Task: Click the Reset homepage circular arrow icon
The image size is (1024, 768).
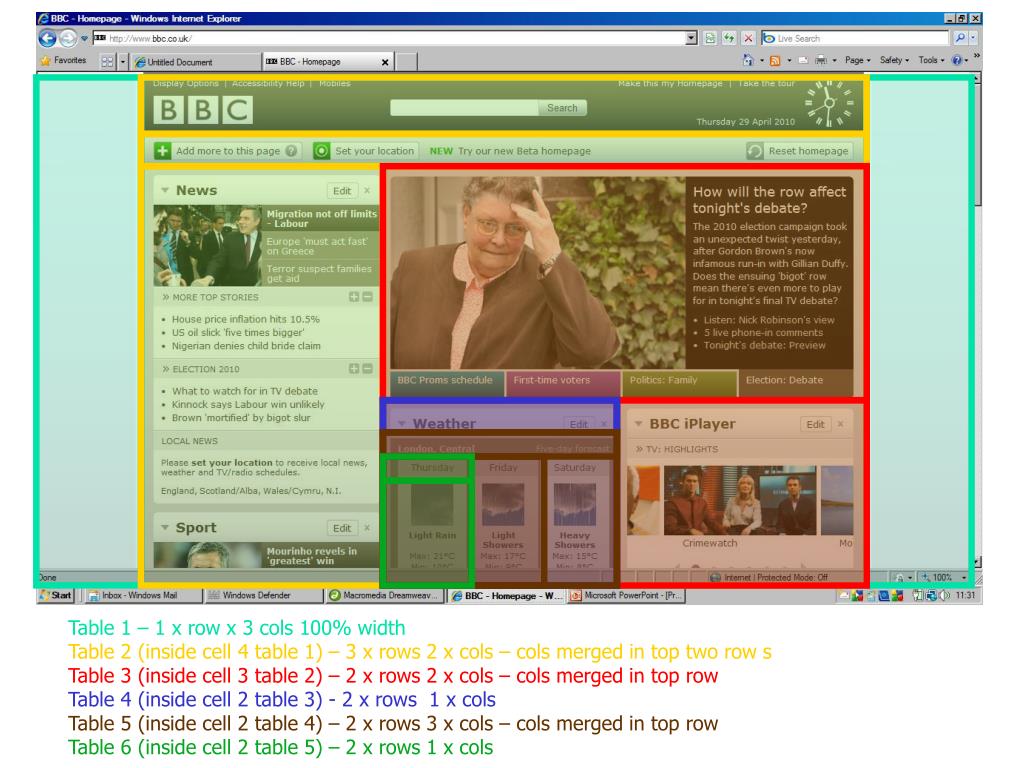Action: coord(755,151)
